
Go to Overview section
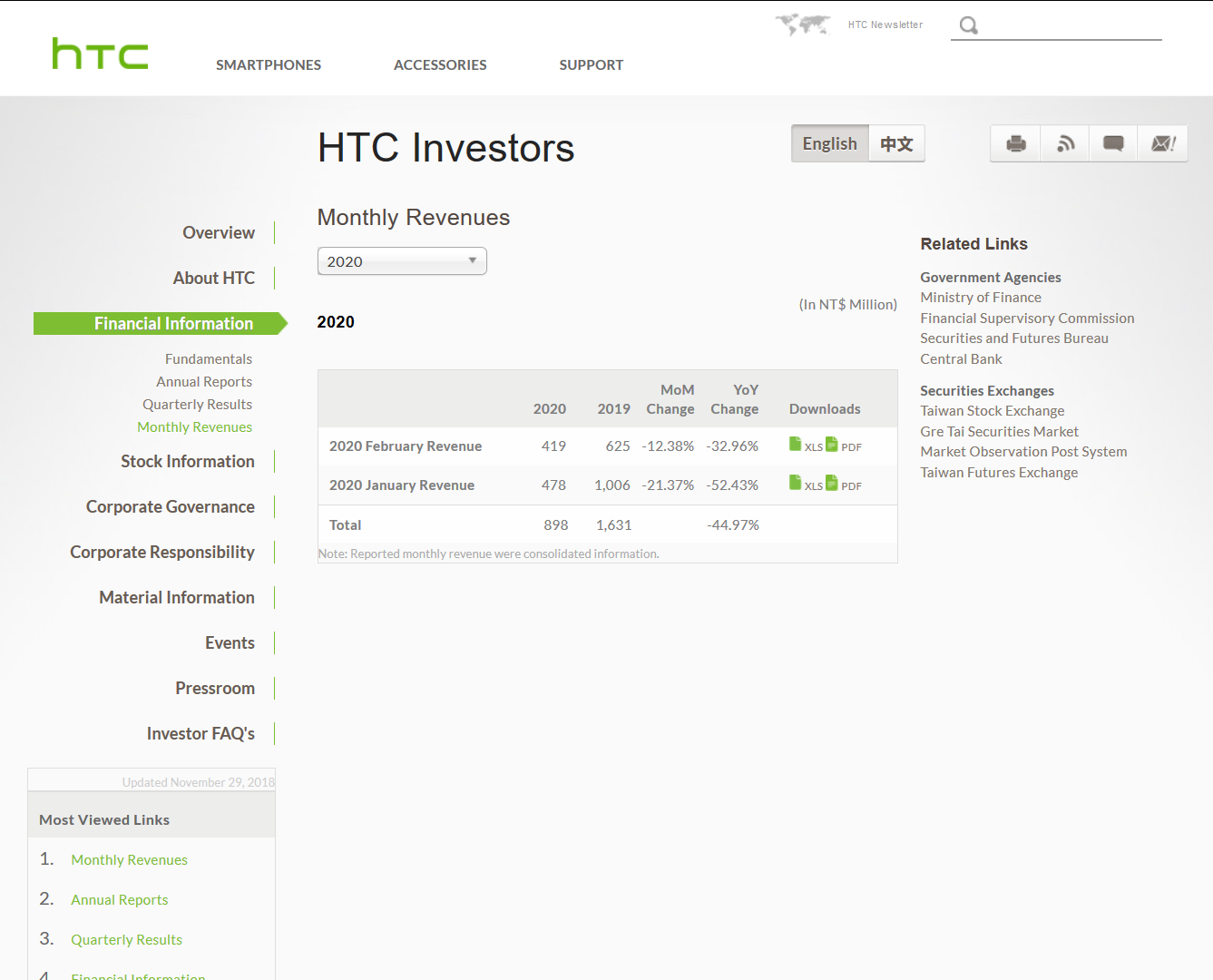[219, 233]
